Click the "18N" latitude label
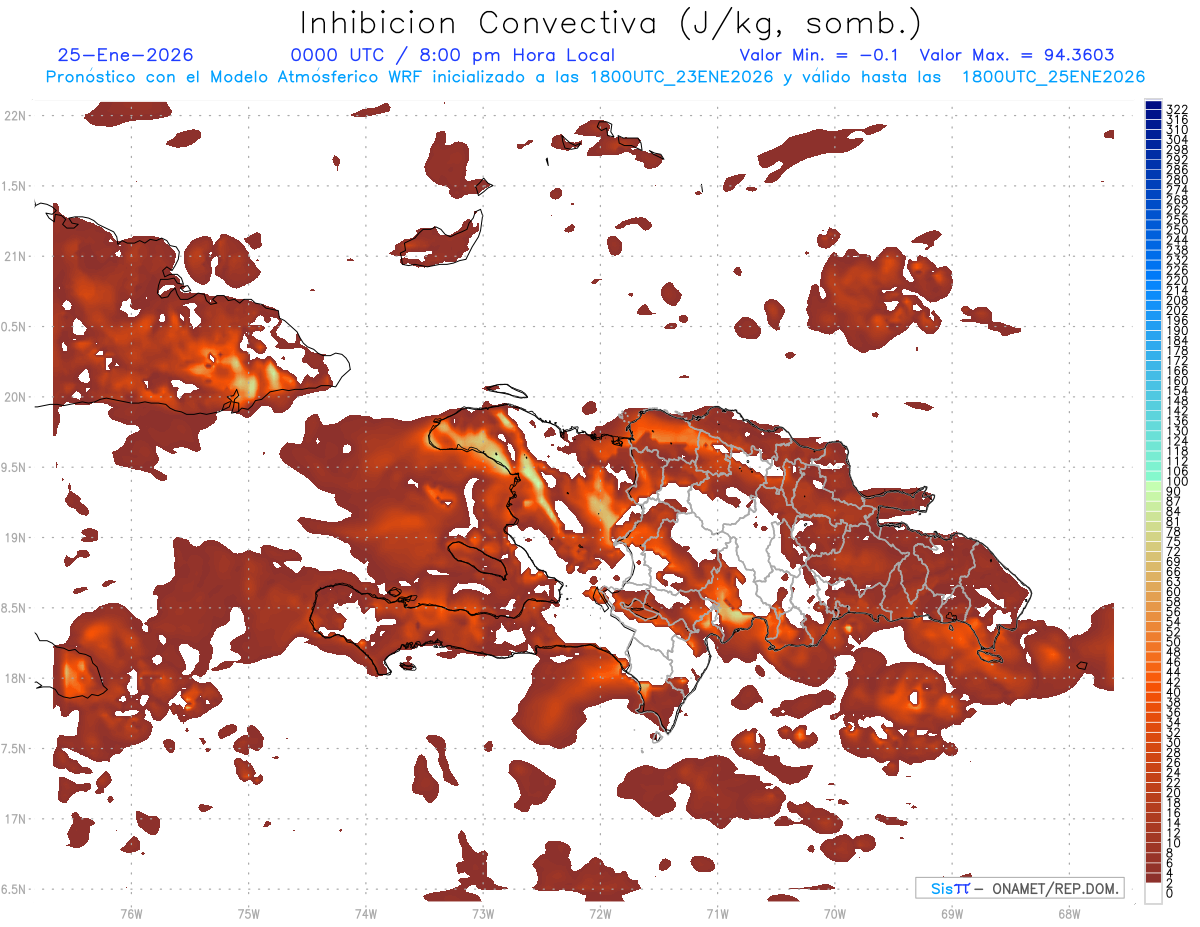1200x927 pixels. 15,679
